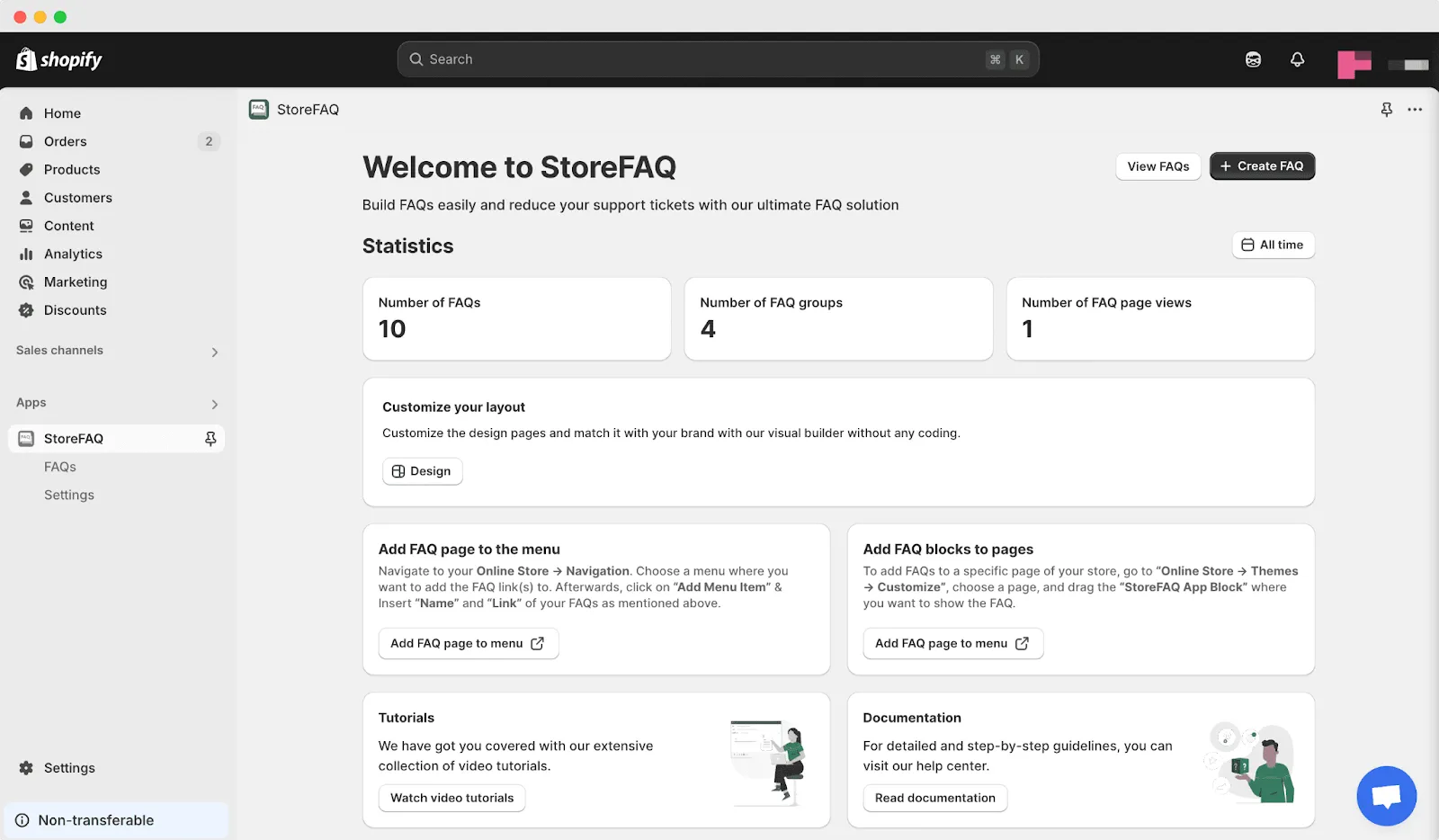Click the Orders inbox icon

pos(26,141)
